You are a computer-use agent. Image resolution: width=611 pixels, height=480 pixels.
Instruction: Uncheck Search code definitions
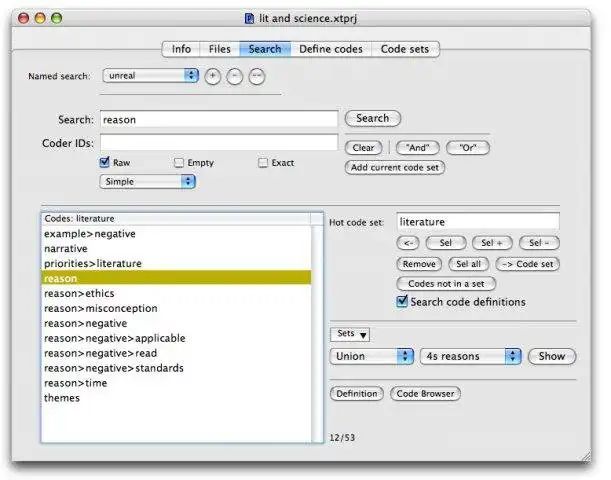(x=402, y=302)
